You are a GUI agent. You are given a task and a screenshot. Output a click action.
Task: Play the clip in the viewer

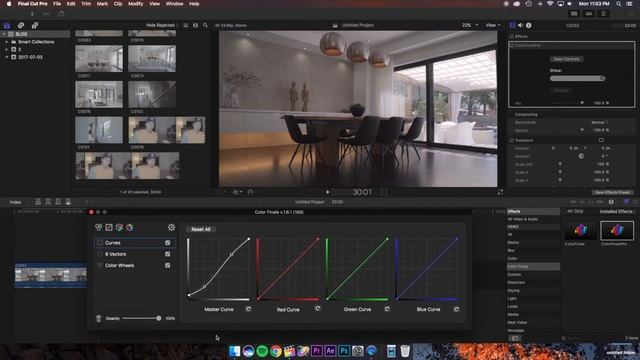pyautogui.click(x=328, y=192)
